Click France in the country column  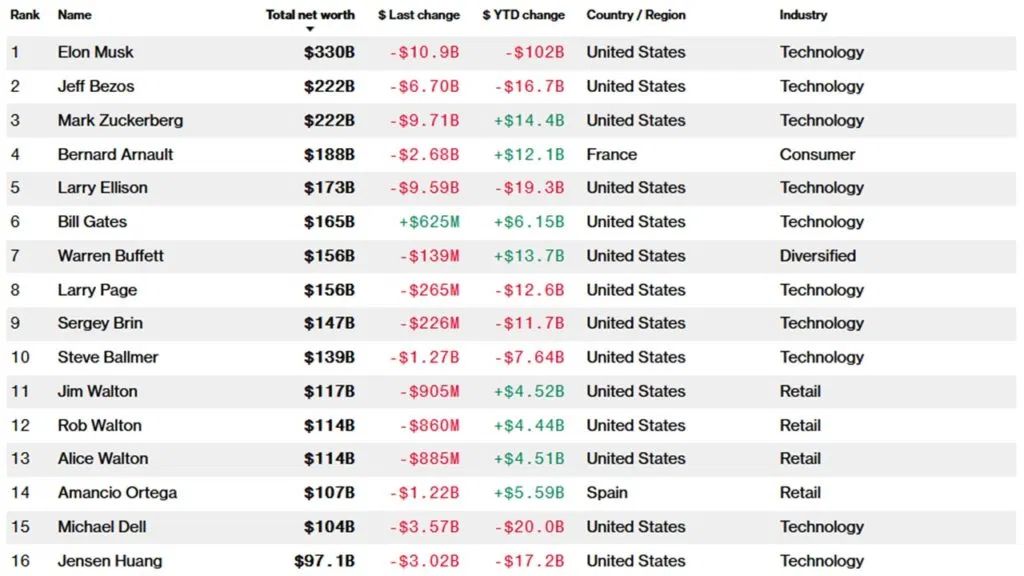(611, 154)
